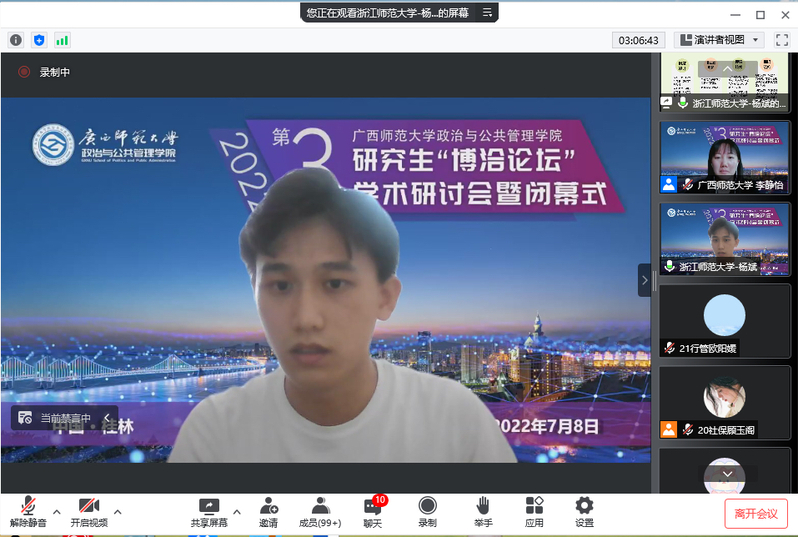798x537 pixels.
Task: Start 共享屏幕 screen sharing
Action: tap(209, 512)
